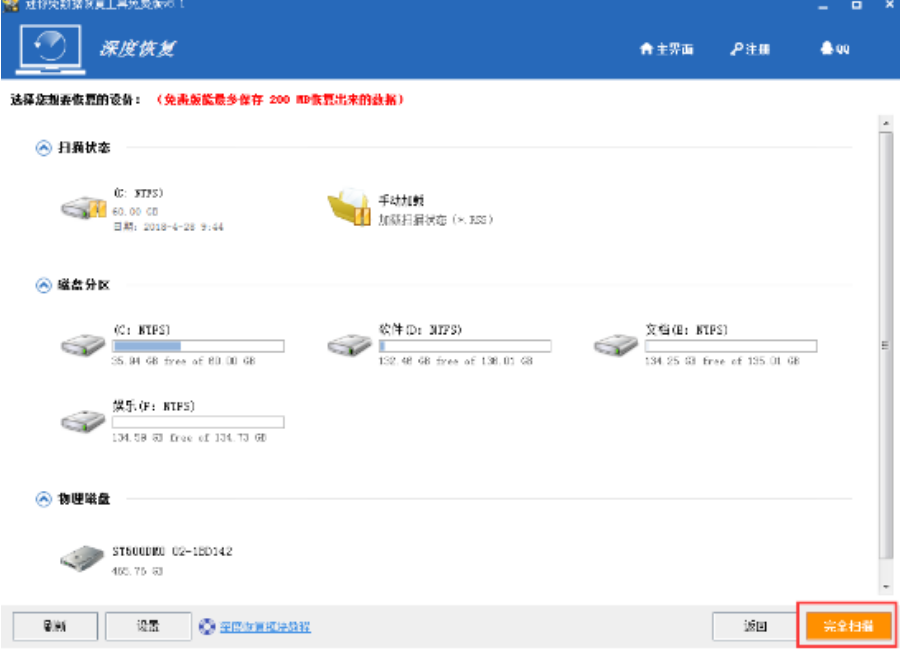The height and width of the screenshot is (658, 900).
Task: Select the C: NTFS partition drive icon
Action: pos(83,345)
